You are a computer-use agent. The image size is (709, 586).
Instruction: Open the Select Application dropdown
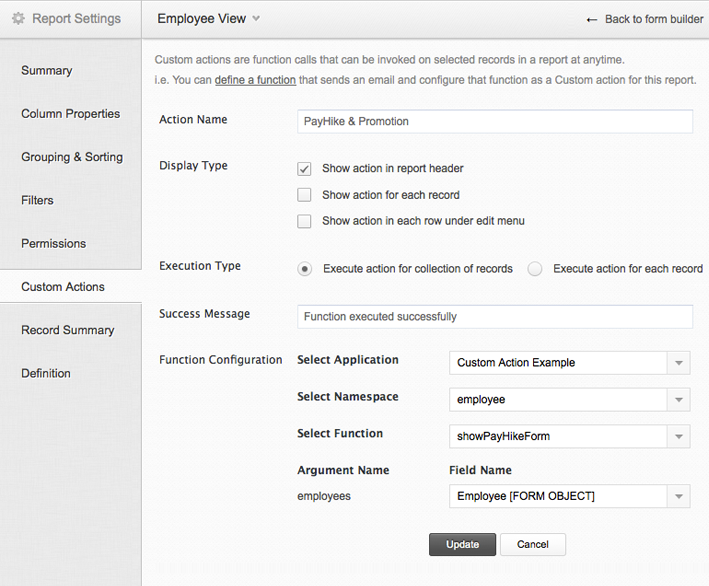tap(678, 363)
